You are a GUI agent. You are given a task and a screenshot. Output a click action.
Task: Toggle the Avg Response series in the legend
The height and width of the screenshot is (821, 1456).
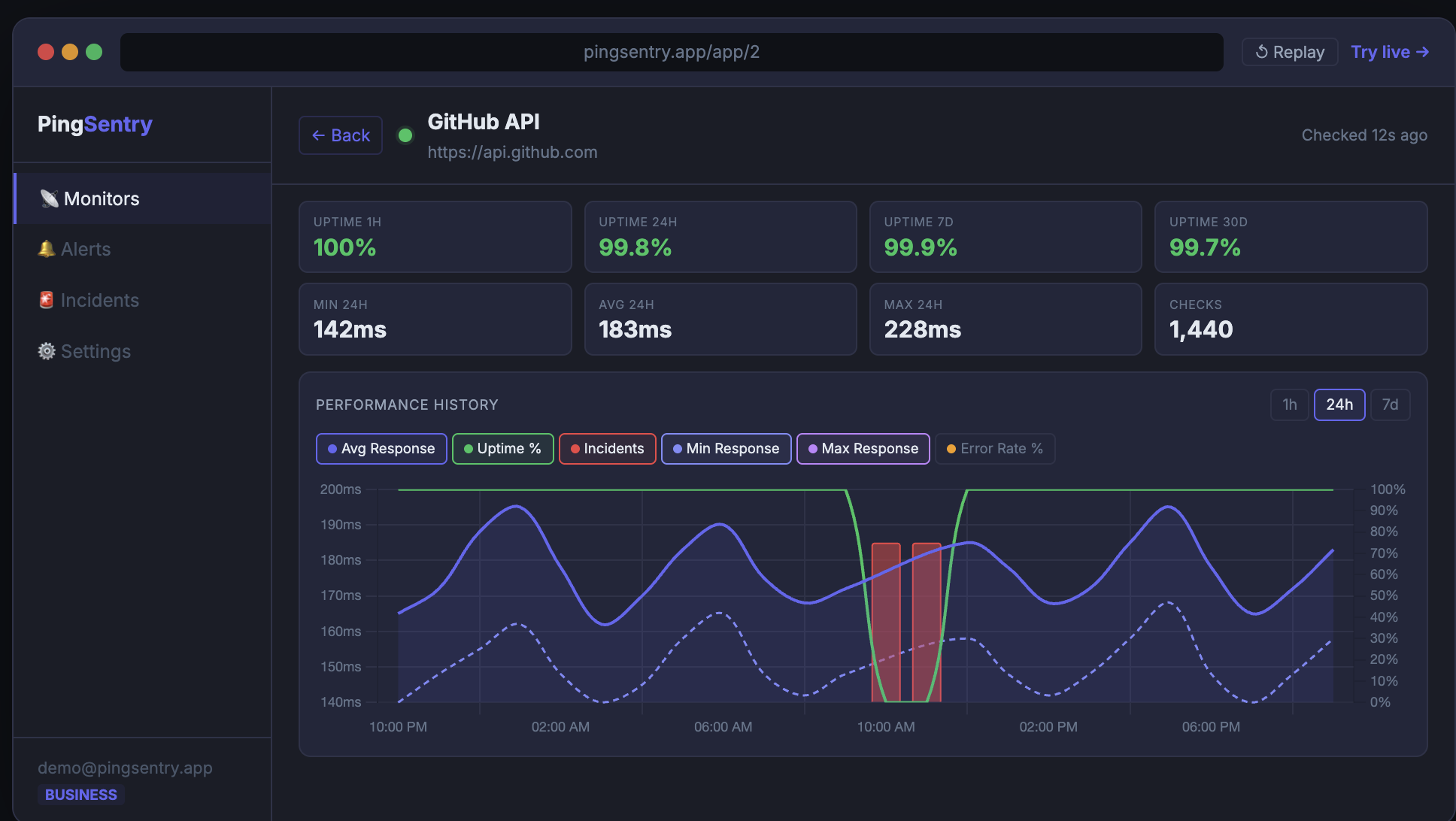381,448
